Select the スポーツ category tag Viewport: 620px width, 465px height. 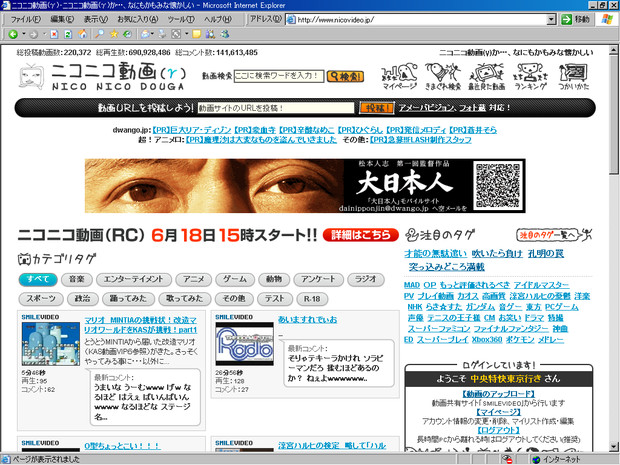pyautogui.click(x=41, y=299)
